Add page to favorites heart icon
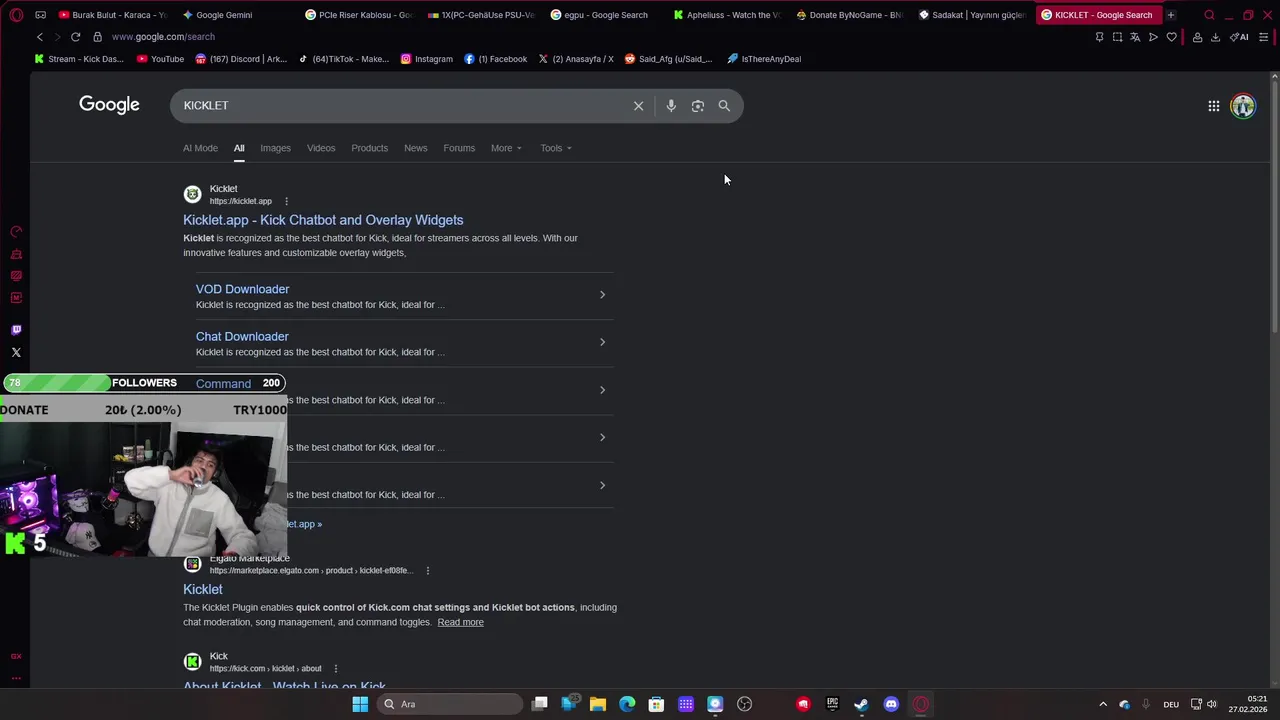The height and width of the screenshot is (720, 1280). [x=1171, y=37]
